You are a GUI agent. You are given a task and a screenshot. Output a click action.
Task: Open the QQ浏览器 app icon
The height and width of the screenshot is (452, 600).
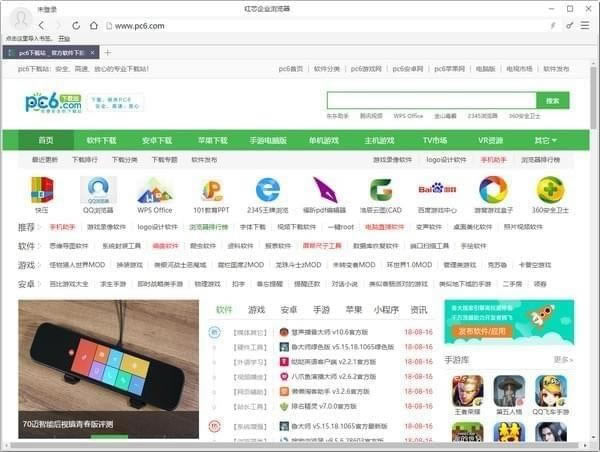pos(98,190)
